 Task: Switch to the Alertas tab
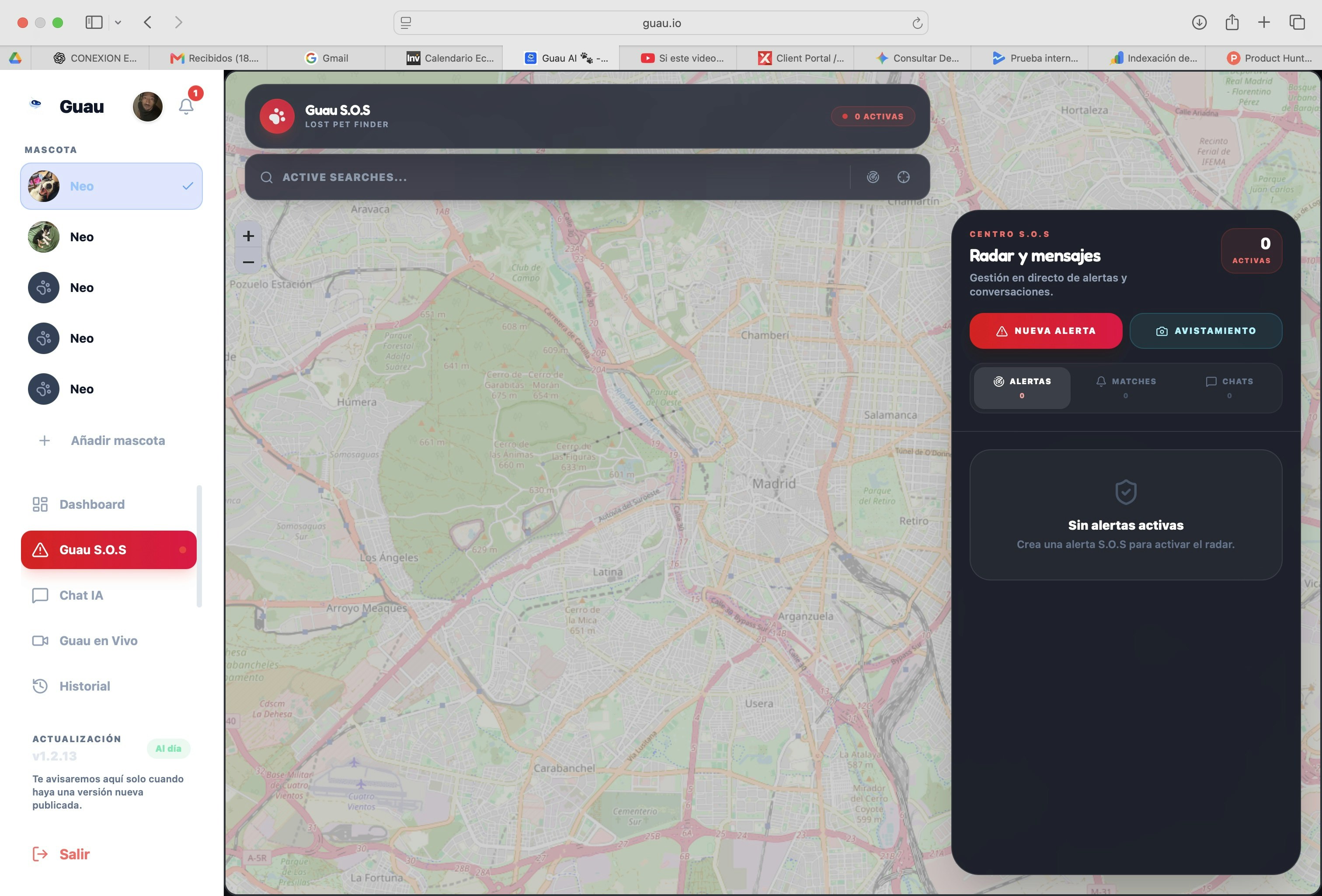tap(1022, 388)
